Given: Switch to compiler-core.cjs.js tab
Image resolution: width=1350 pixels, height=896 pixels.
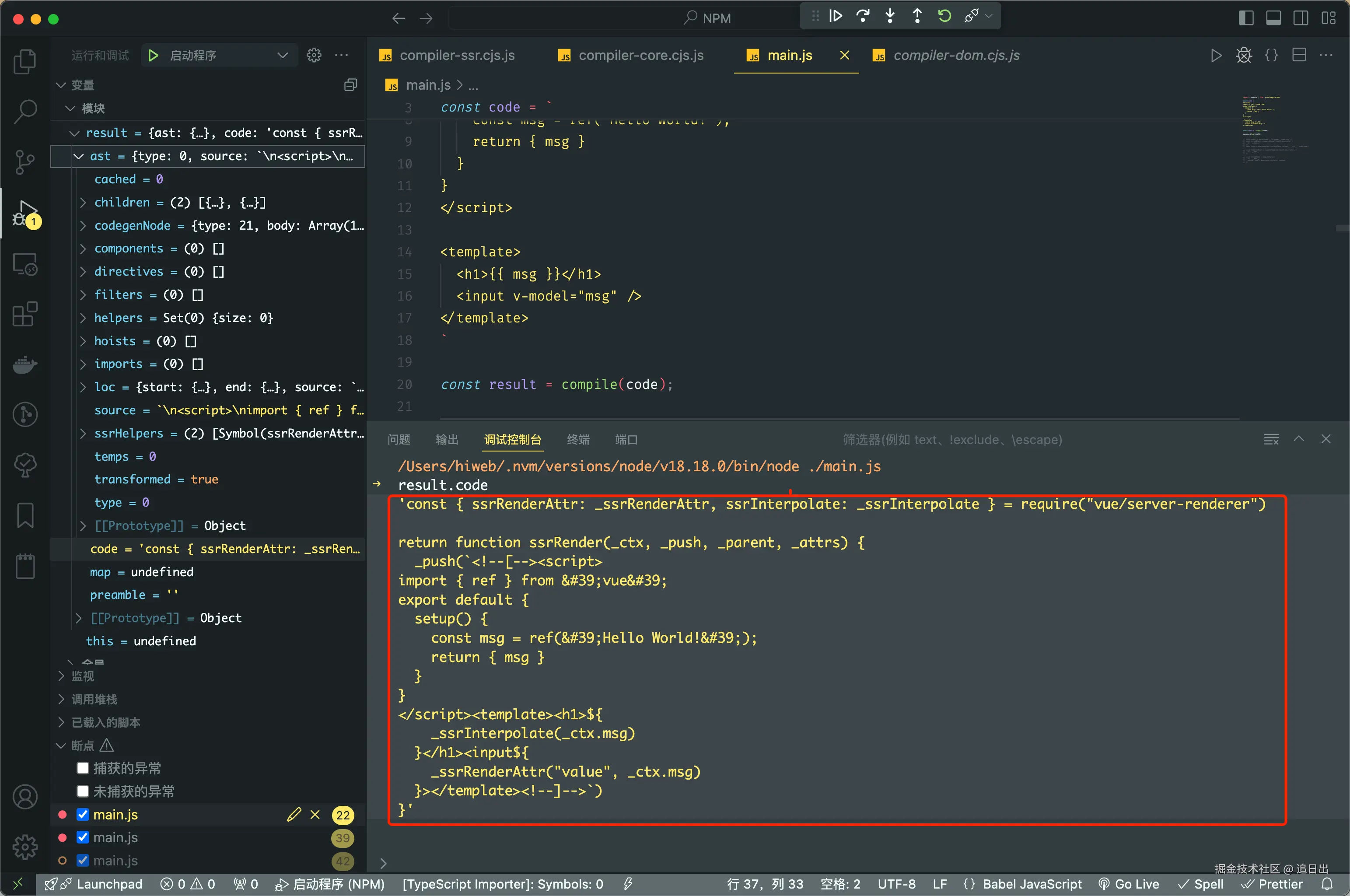Looking at the screenshot, I should (640, 56).
